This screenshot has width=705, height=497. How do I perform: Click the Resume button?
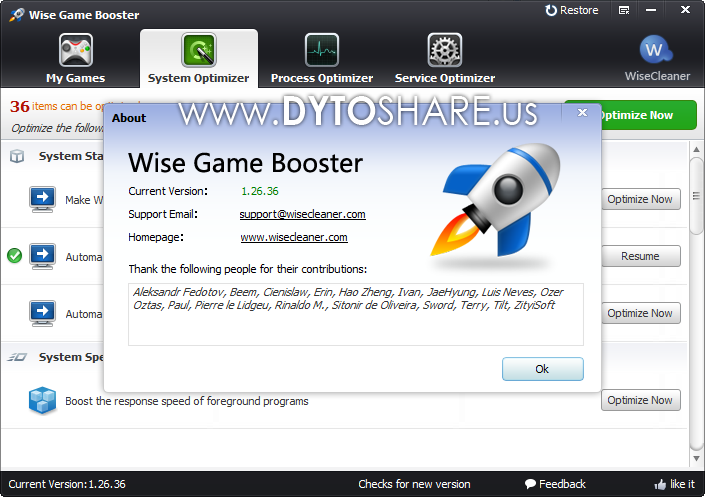coord(641,256)
